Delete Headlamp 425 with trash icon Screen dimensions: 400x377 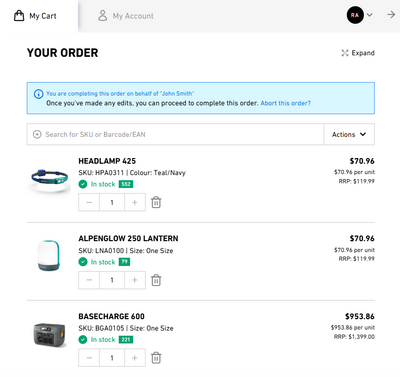[156, 202]
